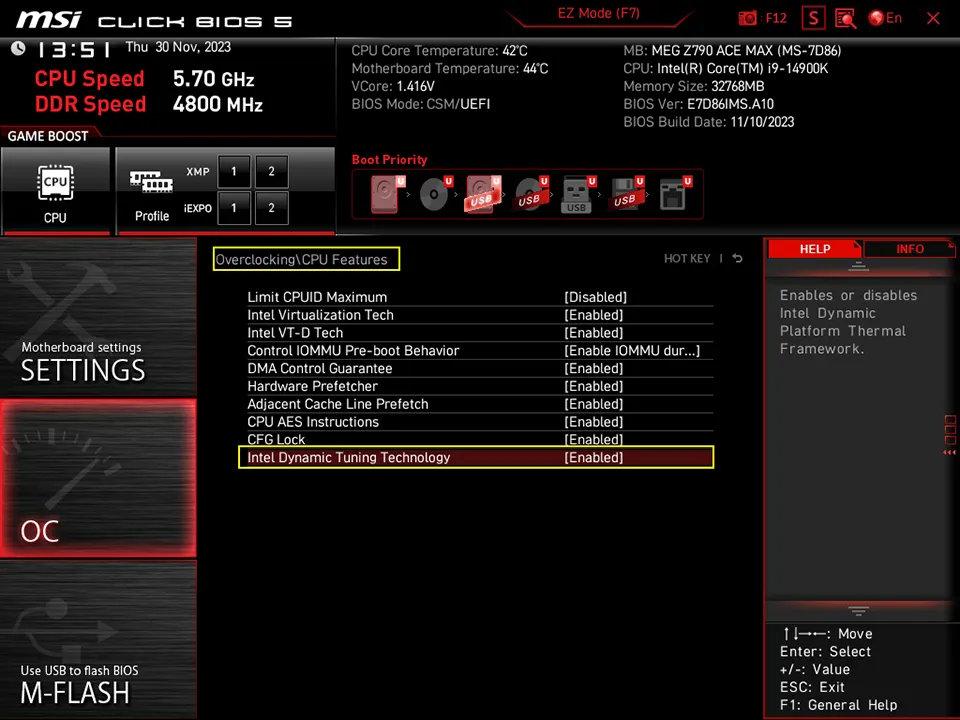
Task: Select the first hard drive boot device
Action: point(387,194)
